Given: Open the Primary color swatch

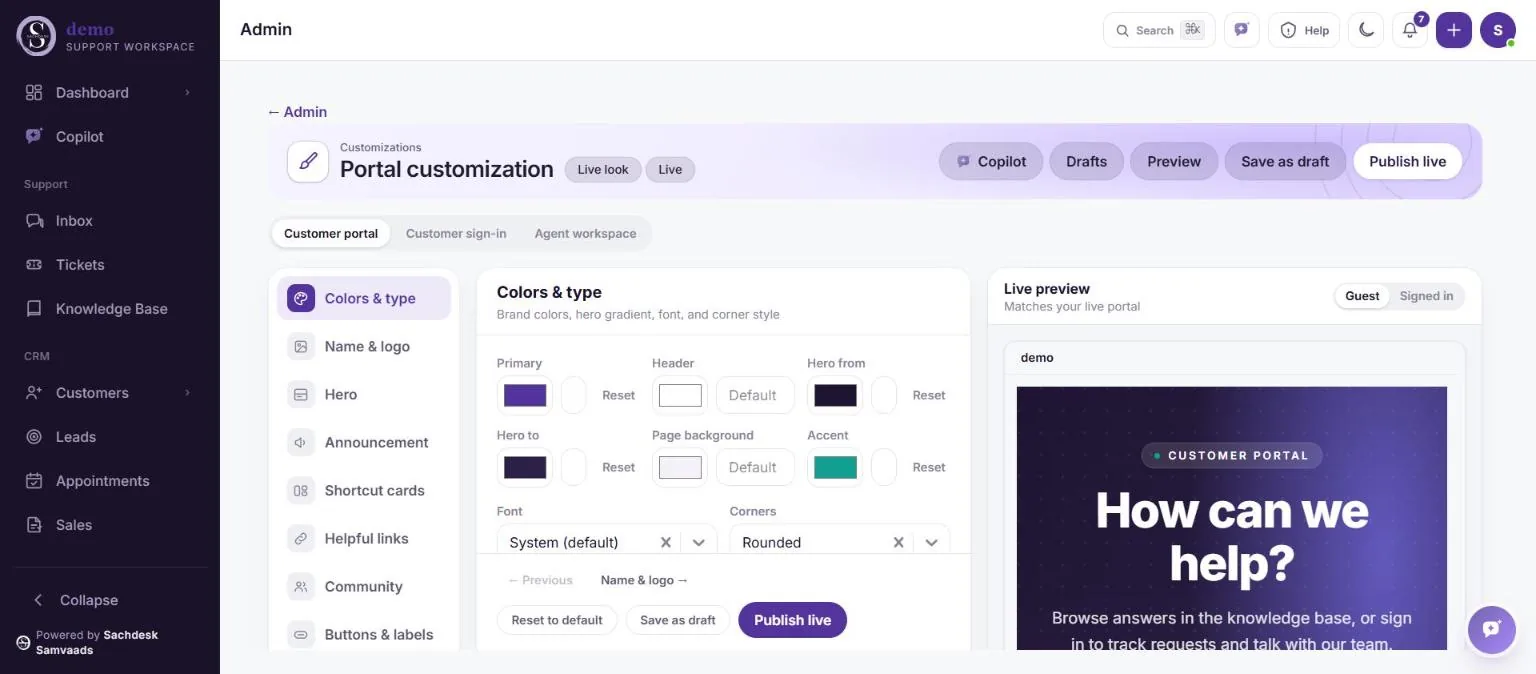Looking at the screenshot, I should tap(525, 395).
